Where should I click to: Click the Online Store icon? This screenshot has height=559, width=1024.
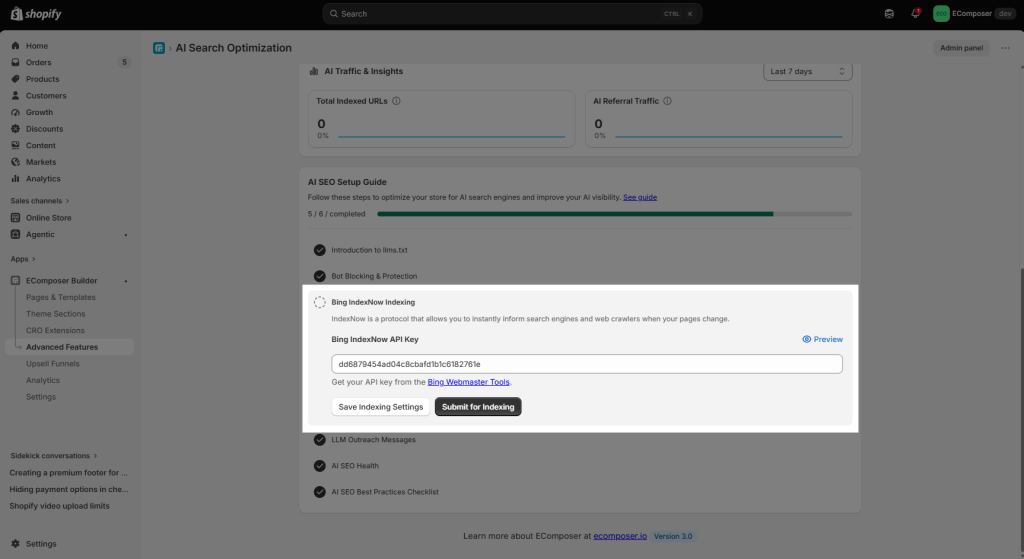(x=16, y=217)
